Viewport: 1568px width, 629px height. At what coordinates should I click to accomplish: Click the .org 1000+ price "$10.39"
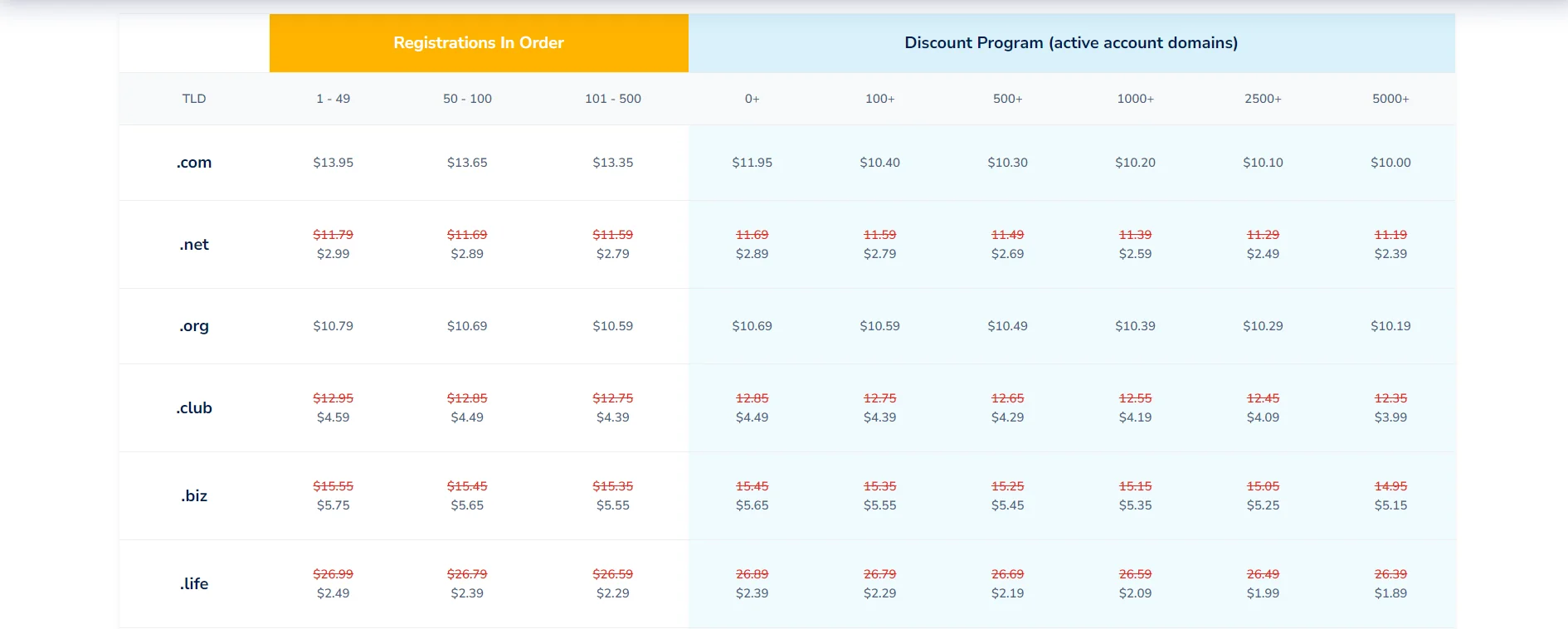pyautogui.click(x=1136, y=326)
